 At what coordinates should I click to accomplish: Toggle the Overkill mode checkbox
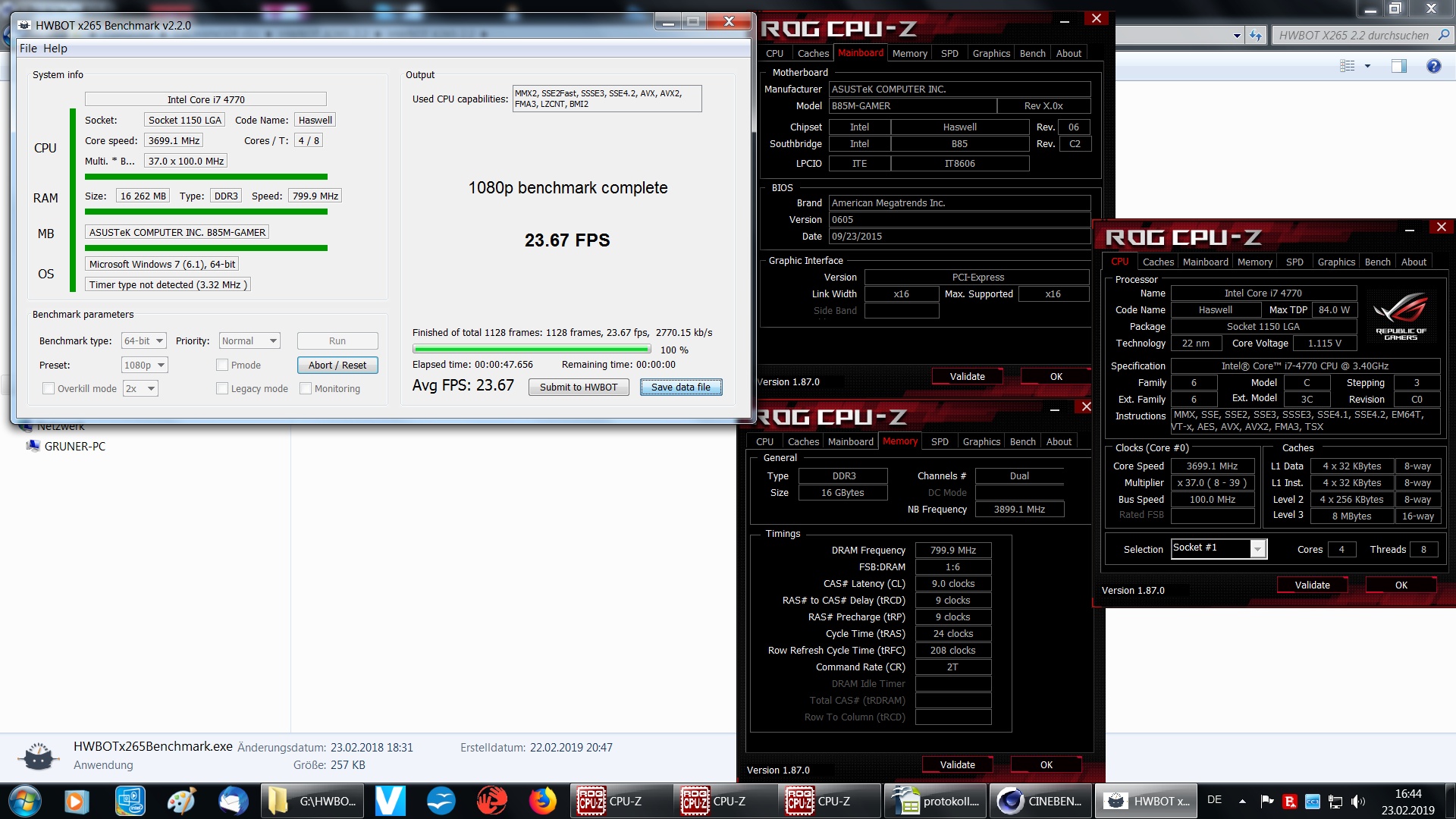[x=49, y=388]
